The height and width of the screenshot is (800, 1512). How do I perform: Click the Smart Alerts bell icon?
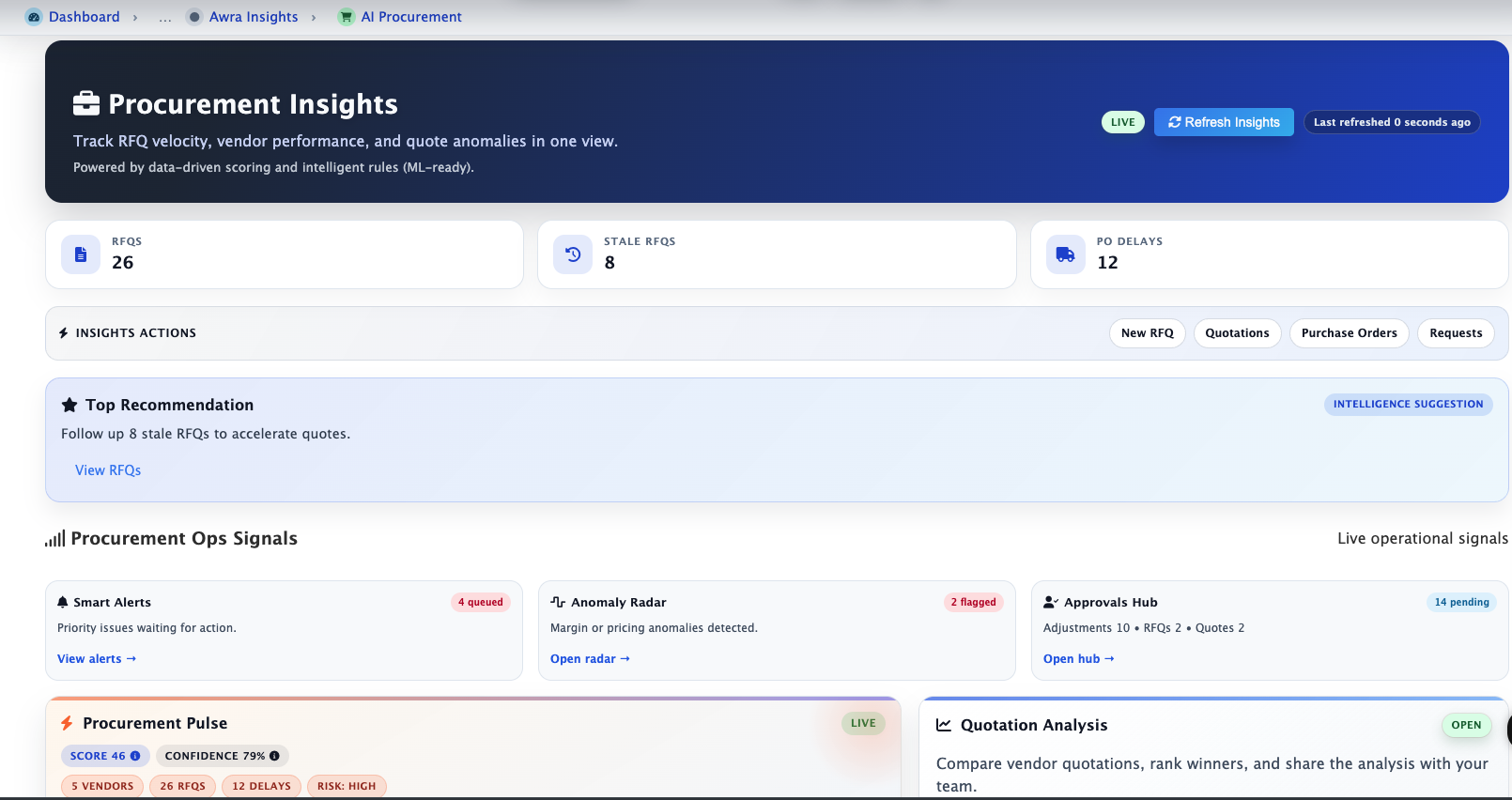(x=63, y=602)
